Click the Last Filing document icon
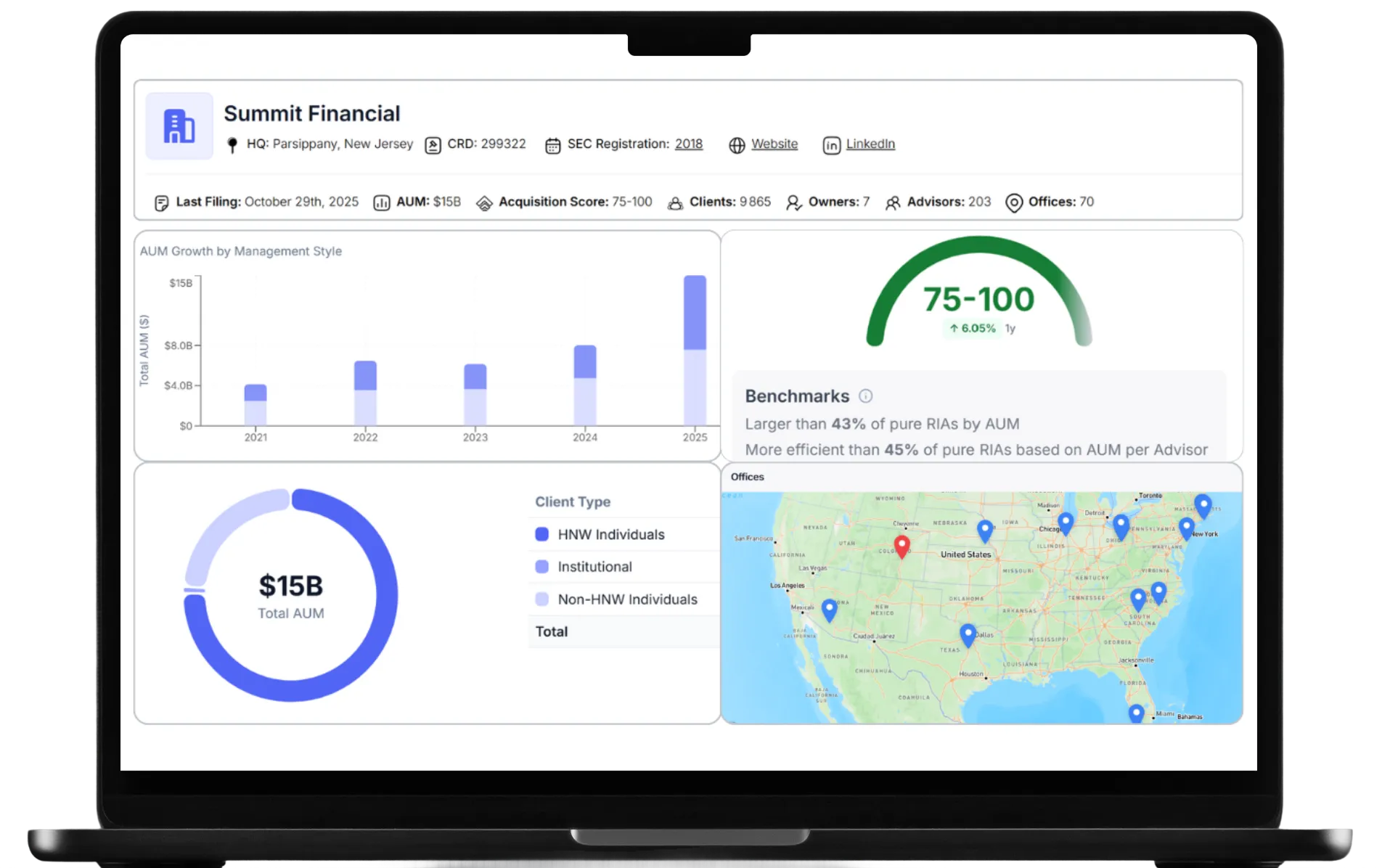Image resolution: width=1382 pixels, height=868 pixels. tap(162, 203)
